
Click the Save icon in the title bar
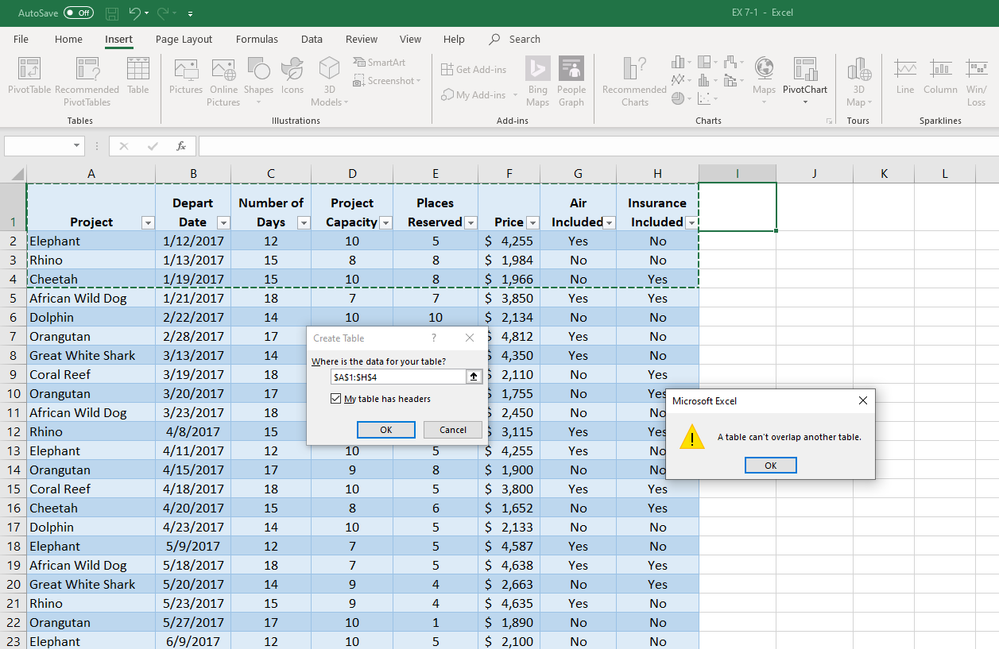point(112,14)
